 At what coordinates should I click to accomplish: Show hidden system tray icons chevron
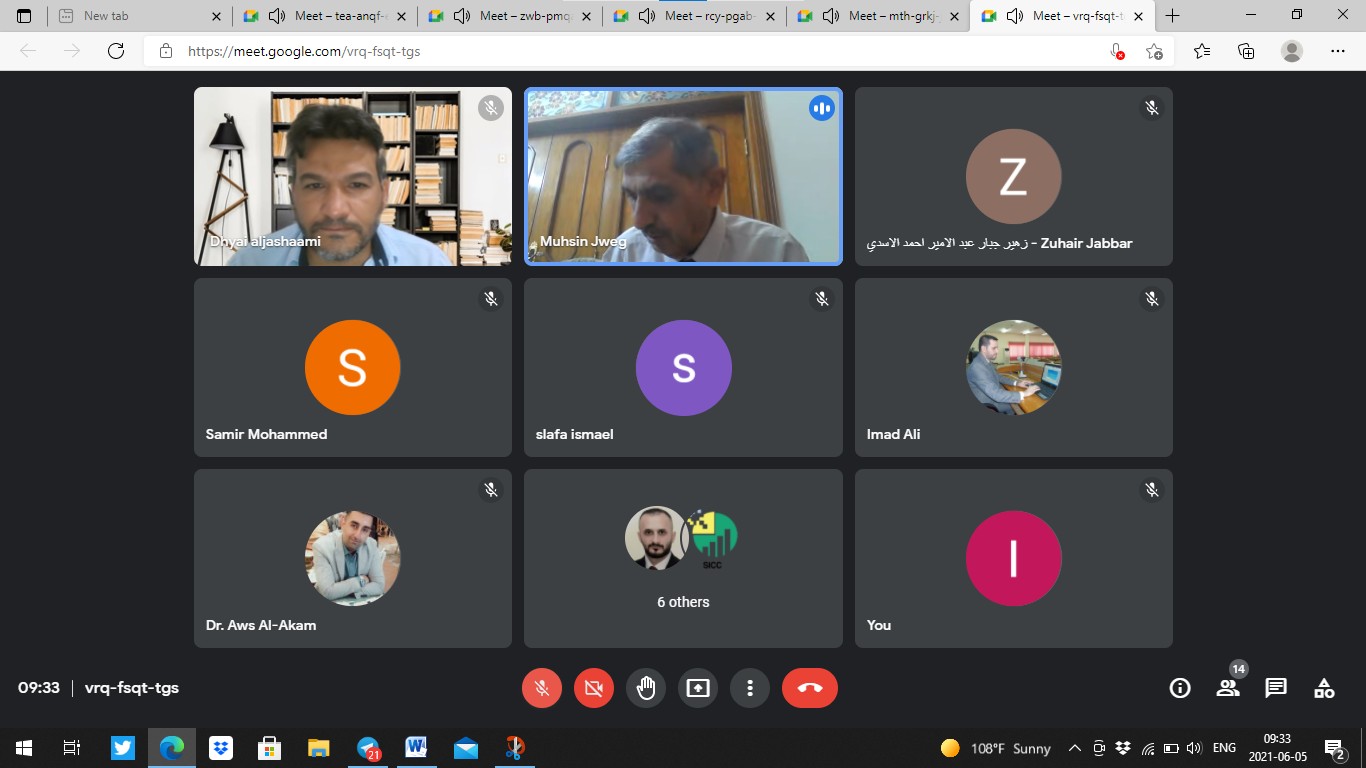tap(1075, 748)
